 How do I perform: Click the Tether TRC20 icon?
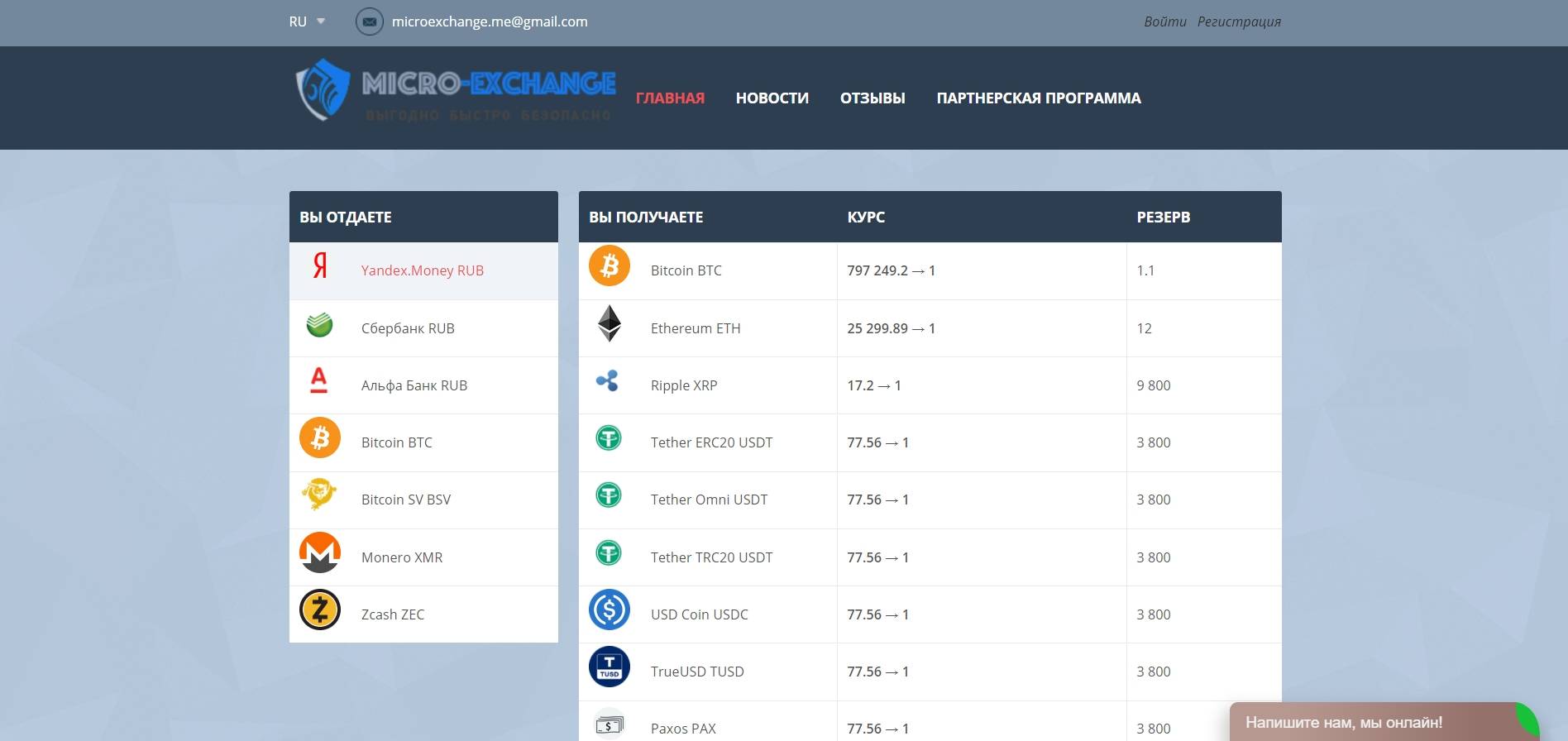click(609, 552)
